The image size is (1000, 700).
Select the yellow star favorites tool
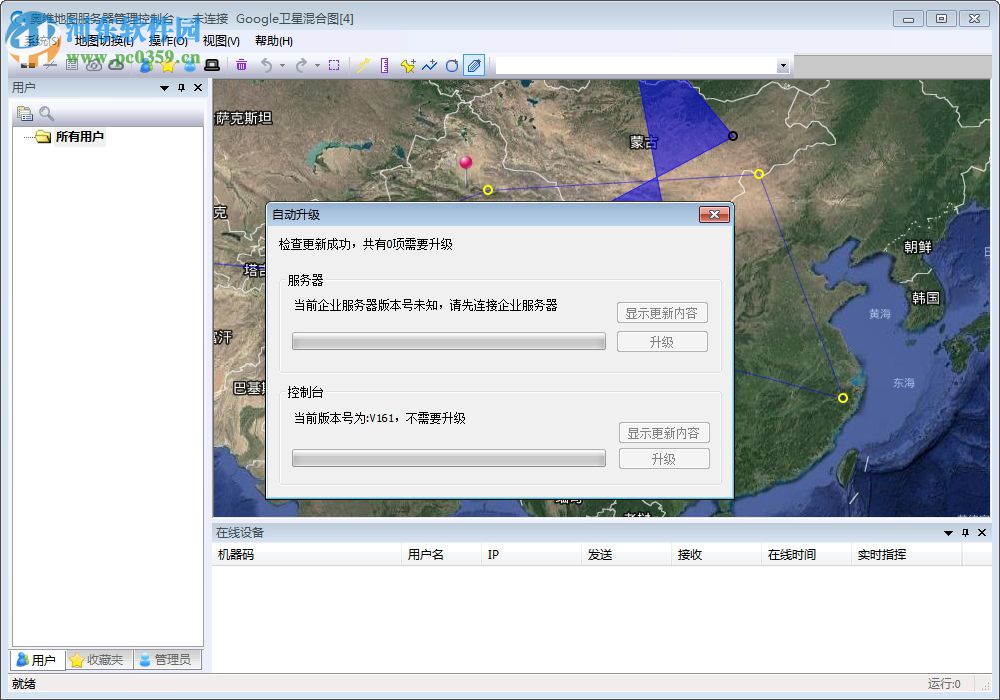(x=167, y=65)
